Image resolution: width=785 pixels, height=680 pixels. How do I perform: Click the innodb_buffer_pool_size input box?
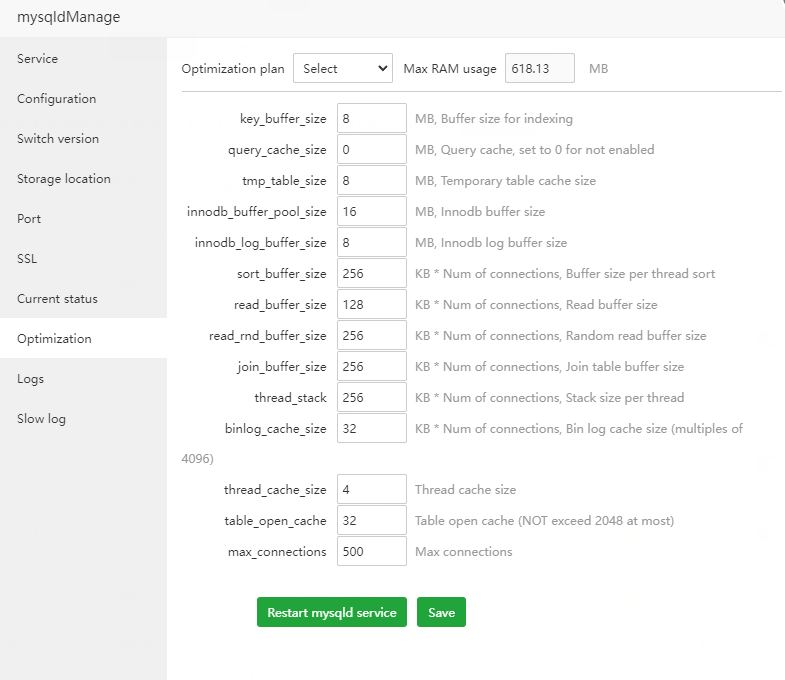[x=371, y=212]
